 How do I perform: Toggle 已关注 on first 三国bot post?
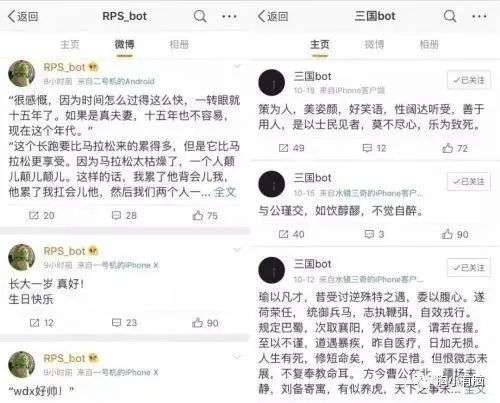469,80
